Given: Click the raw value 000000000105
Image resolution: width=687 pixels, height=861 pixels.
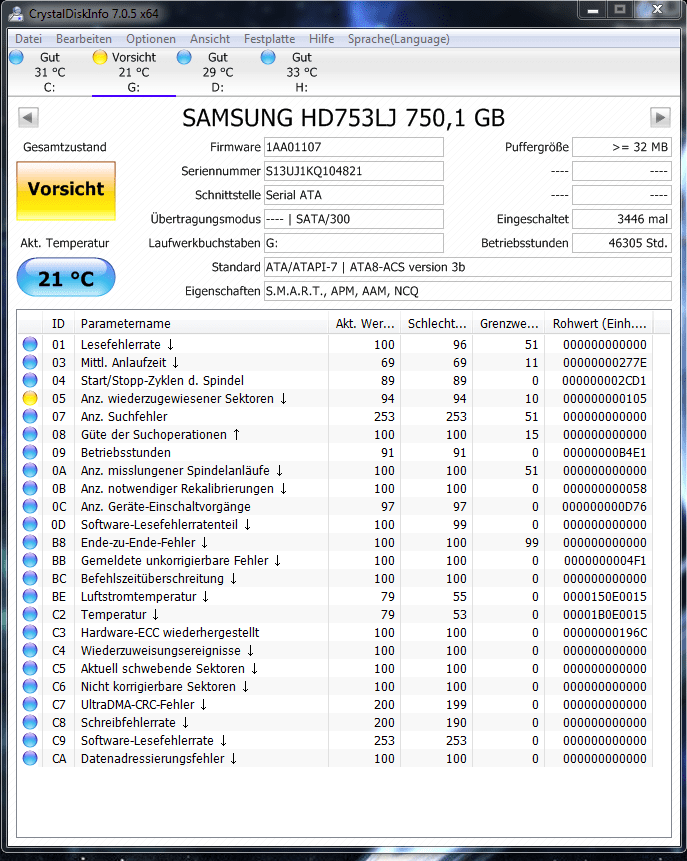Looking at the screenshot, I should 605,399.
